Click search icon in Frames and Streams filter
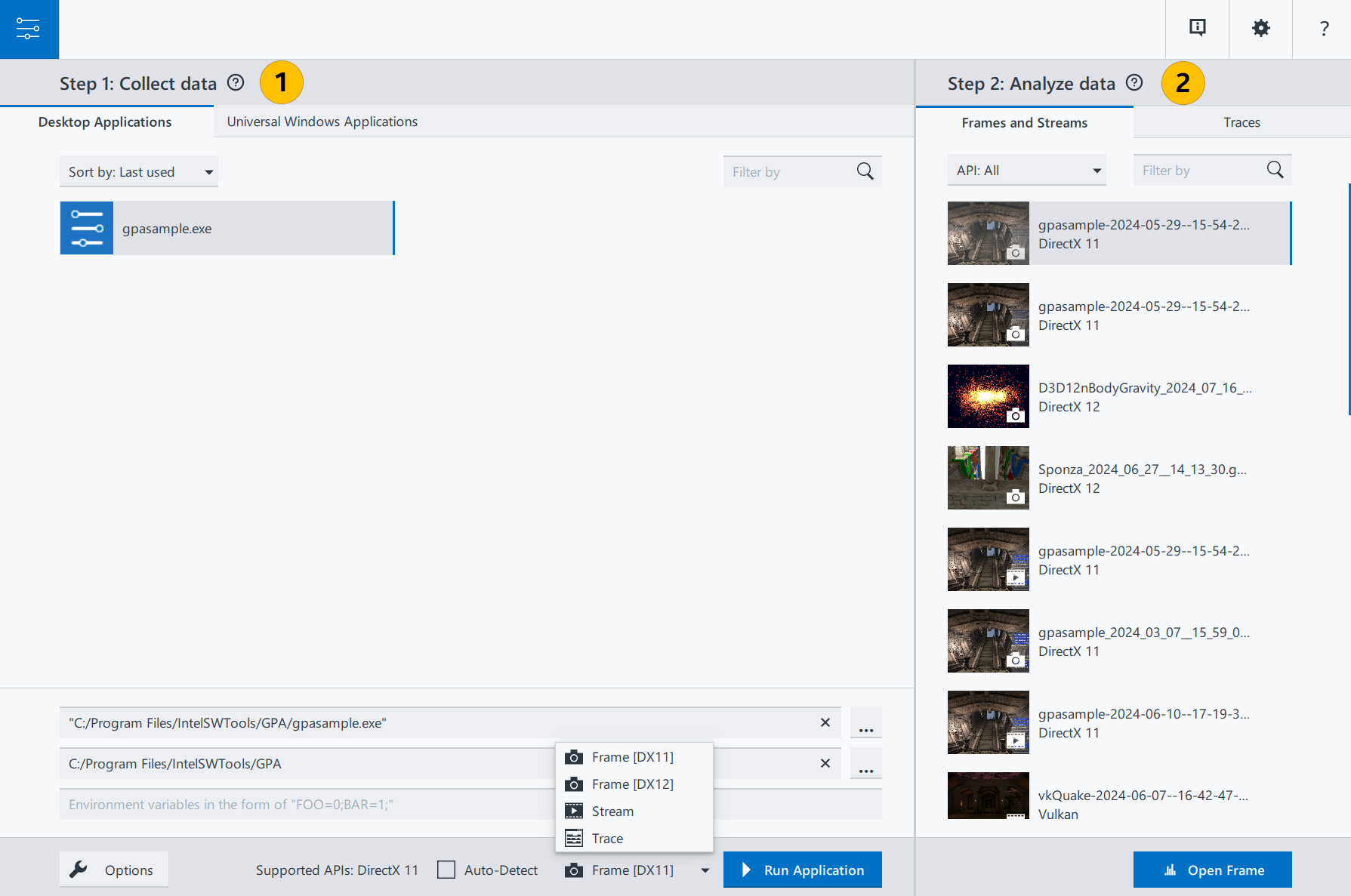This screenshot has width=1351, height=896. [1275, 170]
